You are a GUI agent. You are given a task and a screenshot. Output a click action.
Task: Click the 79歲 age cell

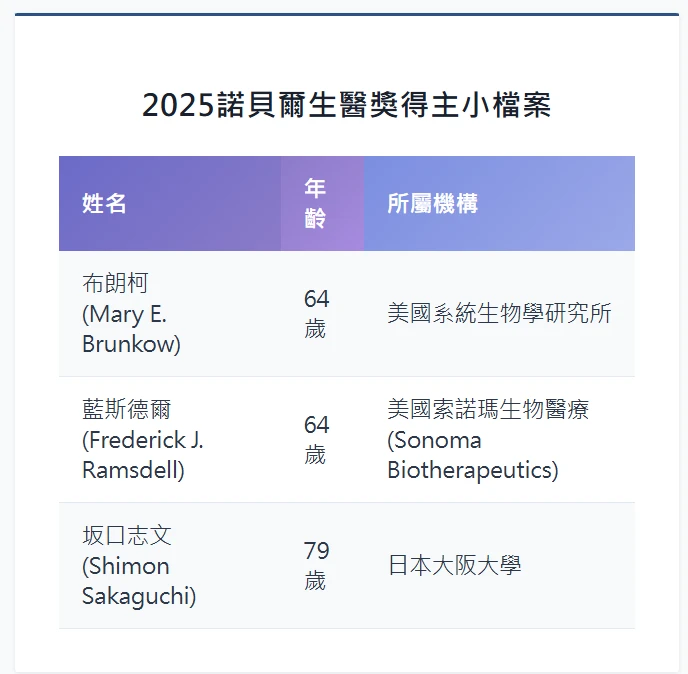pyautogui.click(x=316, y=566)
